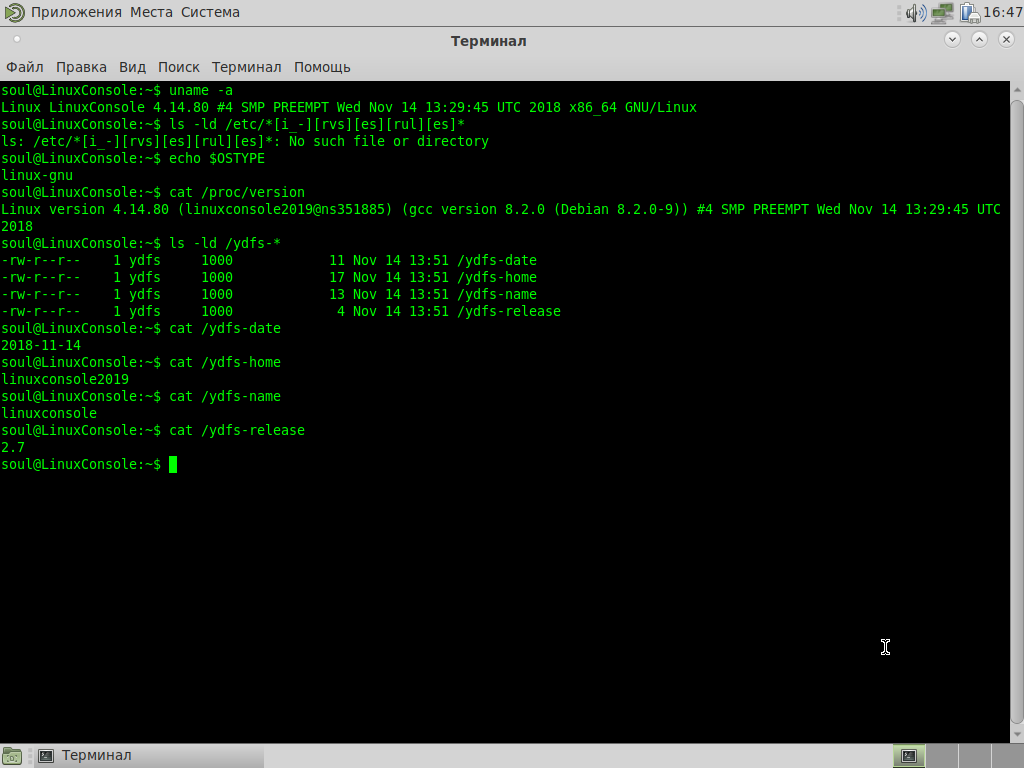Open the Приложения menu
Image resolution: width=1024 pixels, height=768 pixels.
point(76,12)
